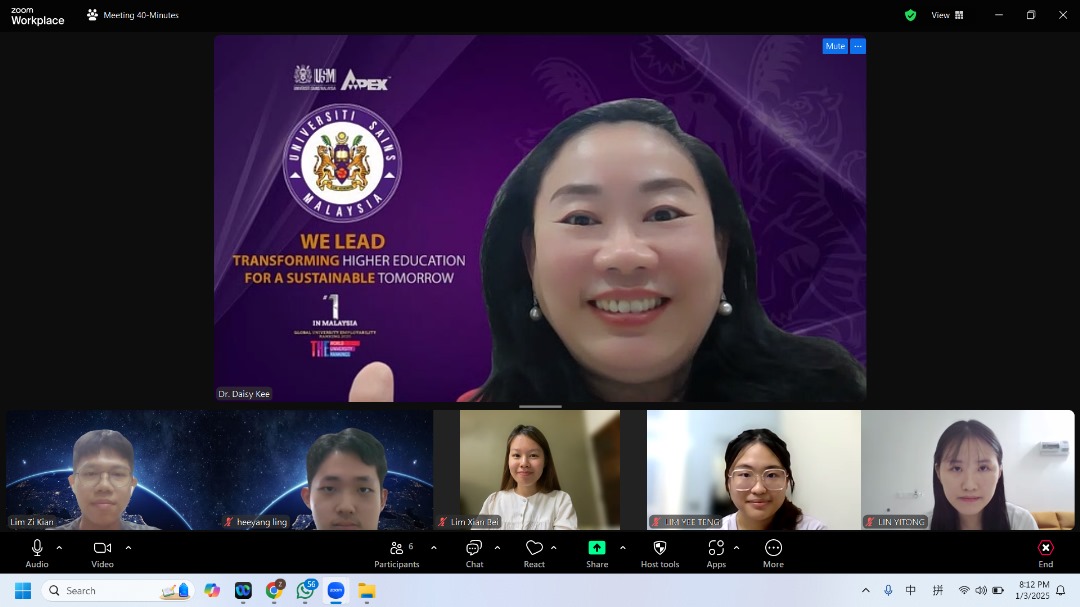This screenshot has height=607, width=1080.
Task: Click Mute button on Dr. Daisy Kee
Action: 835,46
